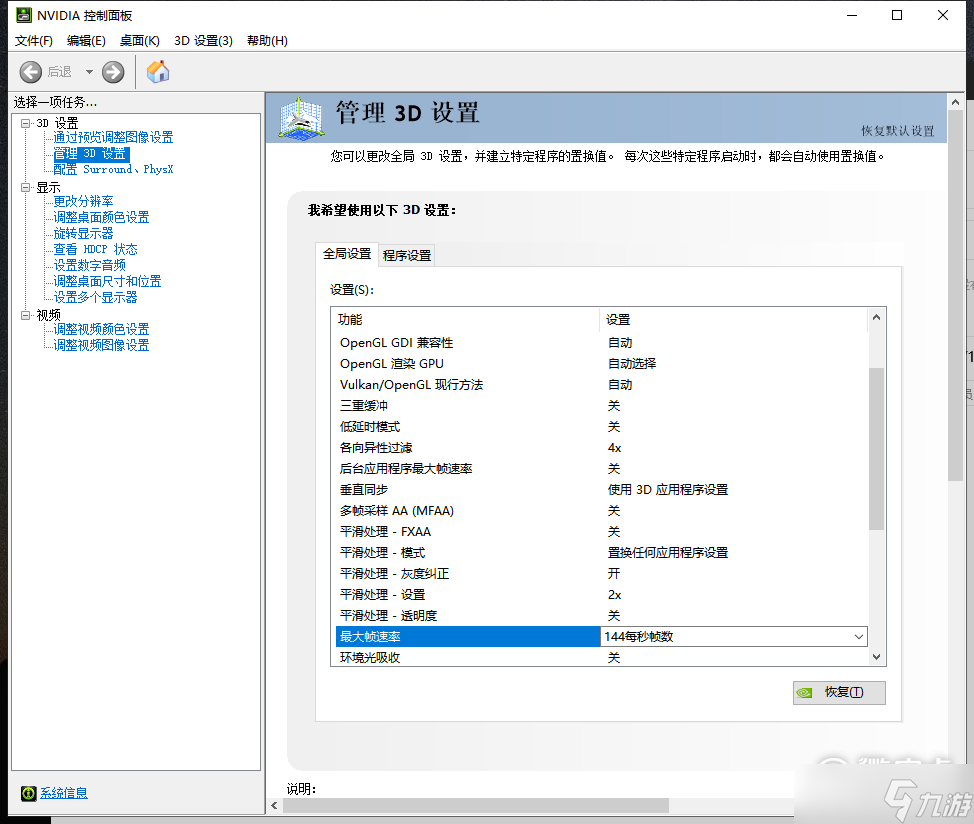Click the main panel vertical scrollbar thumb

(955, 296)
